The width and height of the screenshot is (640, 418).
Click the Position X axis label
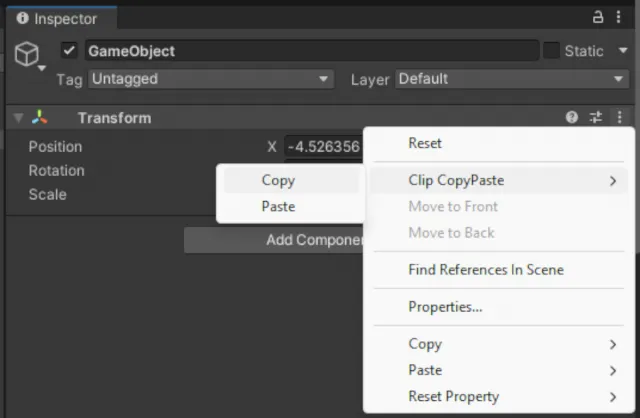(x=272, y=147)
